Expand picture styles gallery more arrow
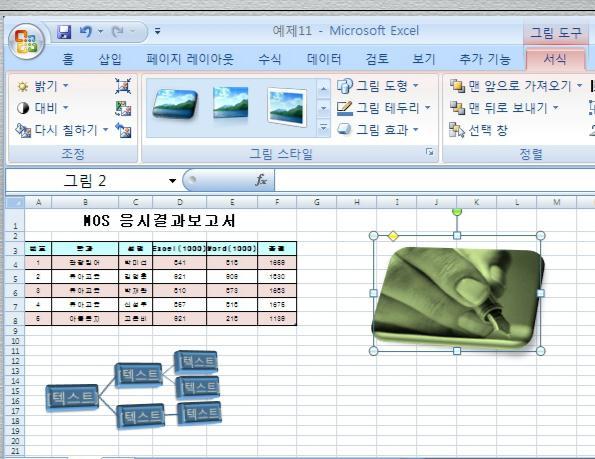This screenshot has width=595, height=459. pos(323,129)
